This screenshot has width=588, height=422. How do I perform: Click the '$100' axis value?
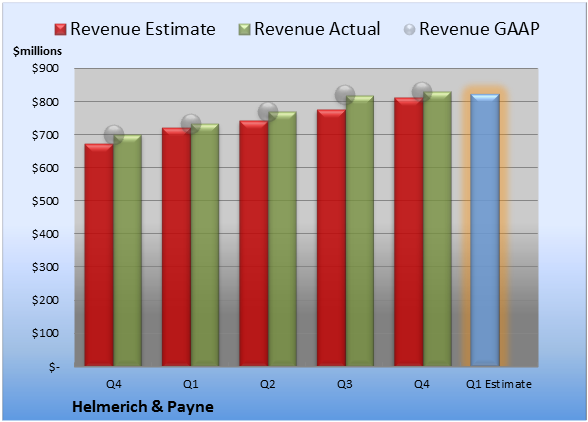pyautogui.click(x=45, y=333)
